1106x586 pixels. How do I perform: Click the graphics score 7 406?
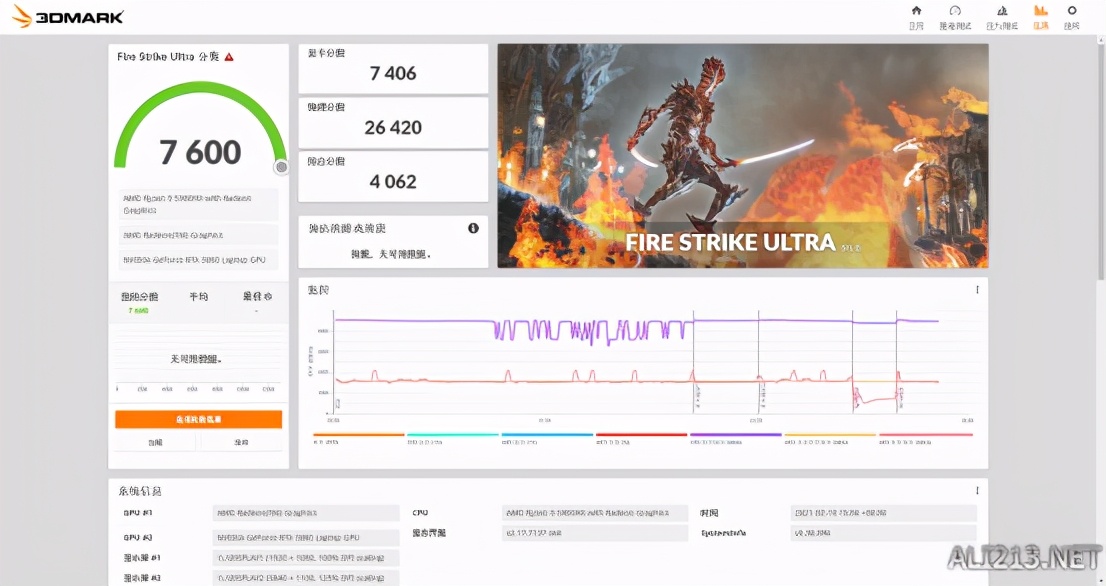pyautogui.click(x=393, y=73)
